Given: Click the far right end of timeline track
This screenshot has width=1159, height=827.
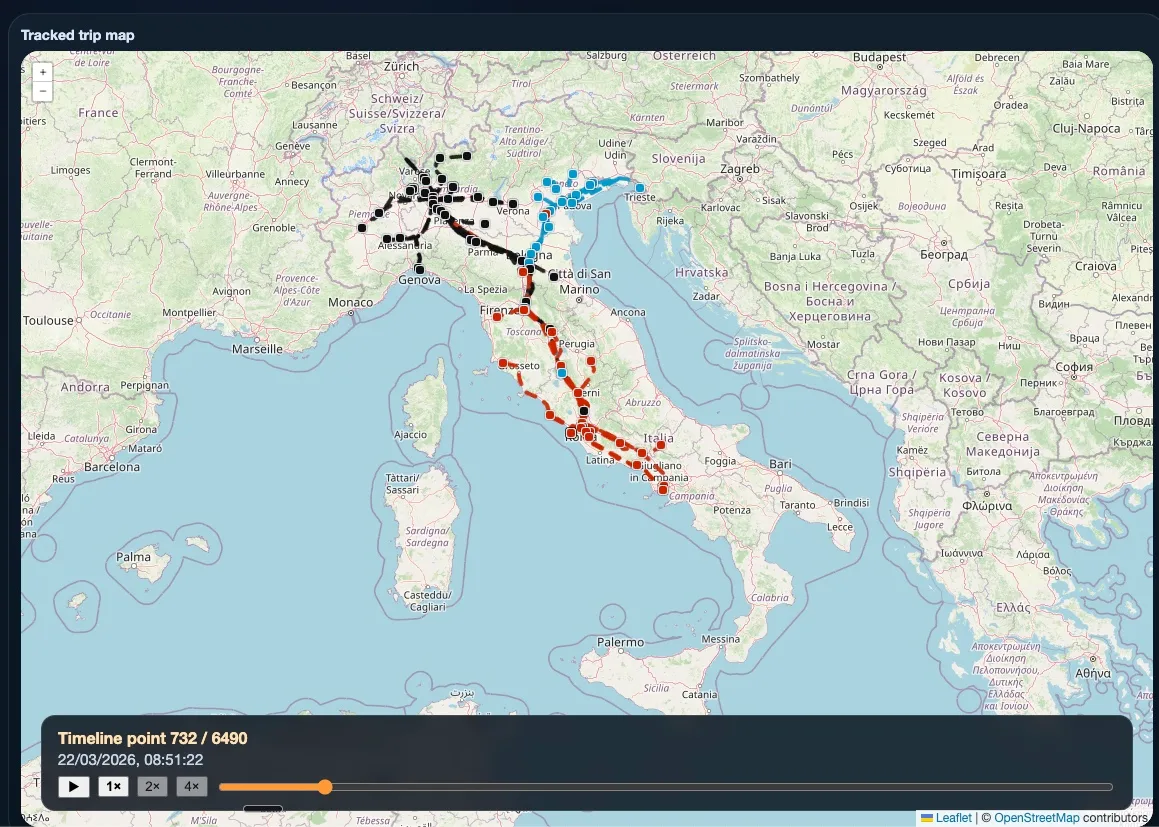Looking at the screenshot, I should [x=1110, y=787].
